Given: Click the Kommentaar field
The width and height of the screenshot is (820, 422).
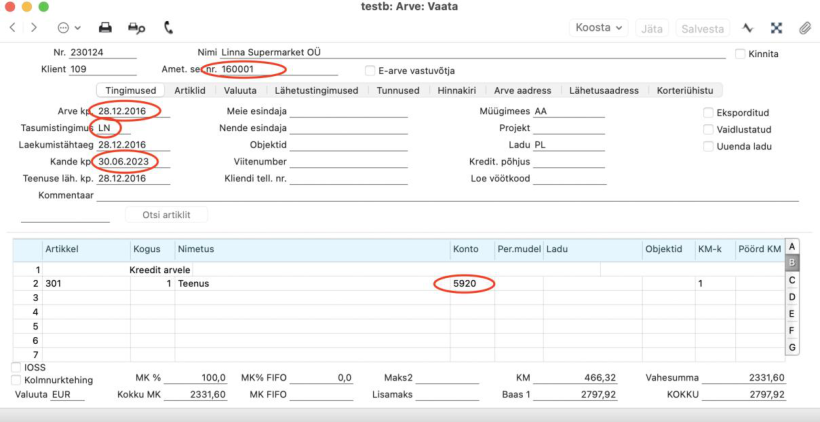Looking at the screenshot, I should (x=448, y=196).
